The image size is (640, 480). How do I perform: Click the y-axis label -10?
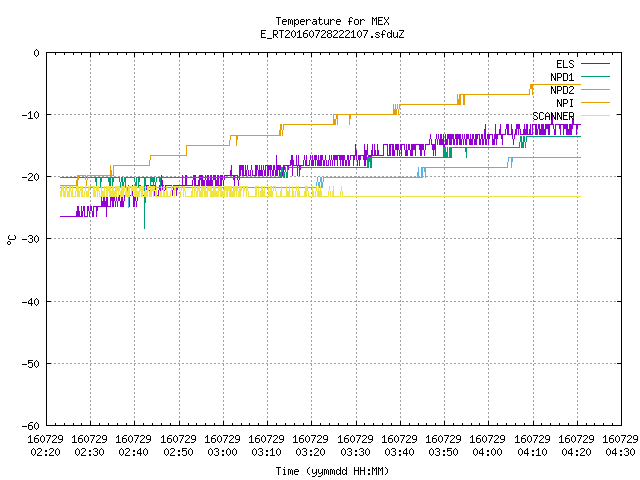(x=31, y=115)
